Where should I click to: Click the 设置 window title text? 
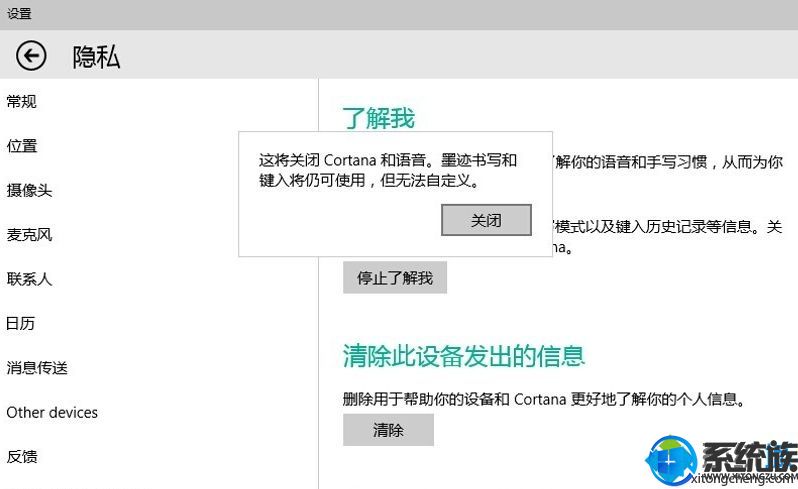pyautogui.click(x=19, y=14)
